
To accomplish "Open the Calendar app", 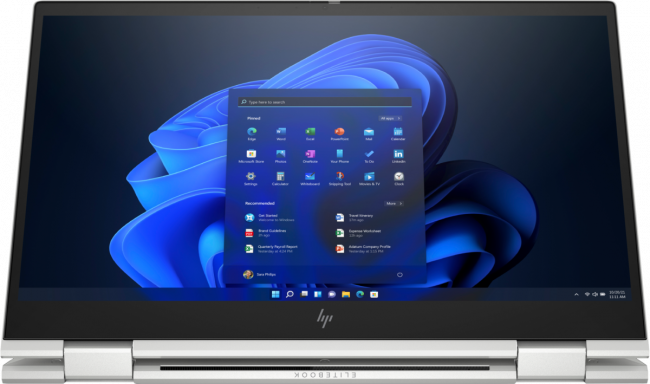I will [x=398, y=134].
